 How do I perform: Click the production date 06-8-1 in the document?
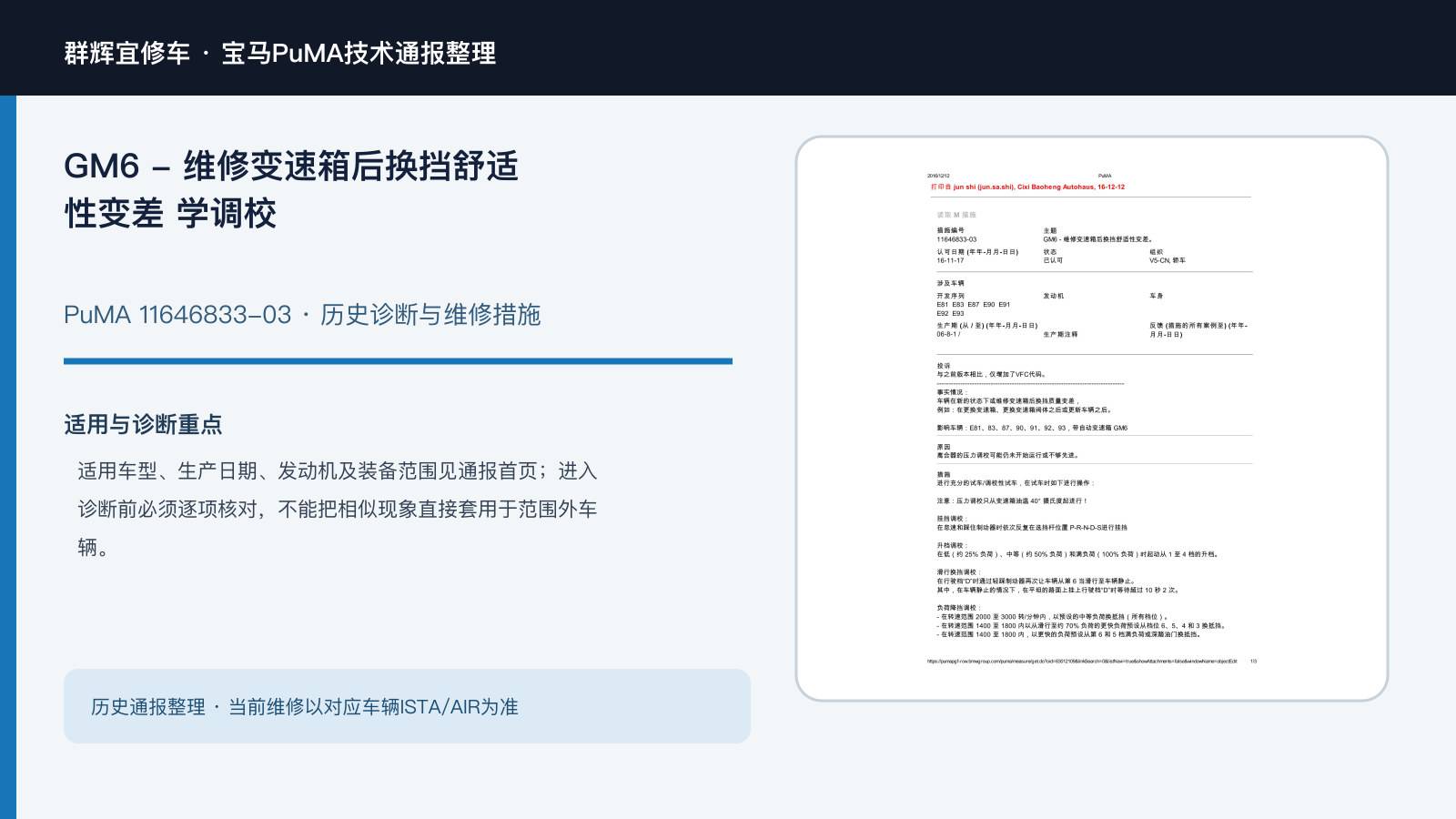tap(948, 334)
